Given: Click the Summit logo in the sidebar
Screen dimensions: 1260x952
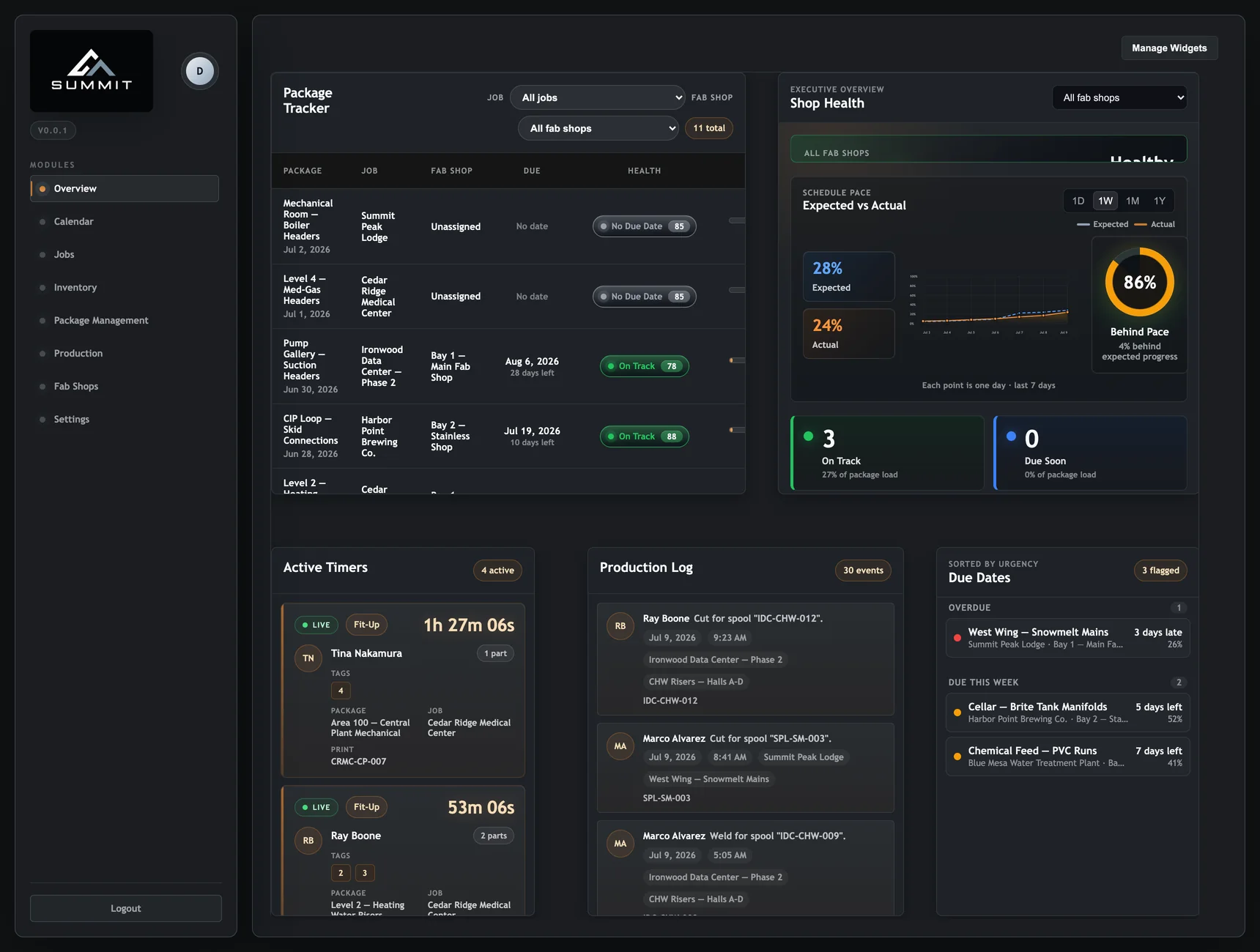Looking at the screenshot, I should (92, 70).
